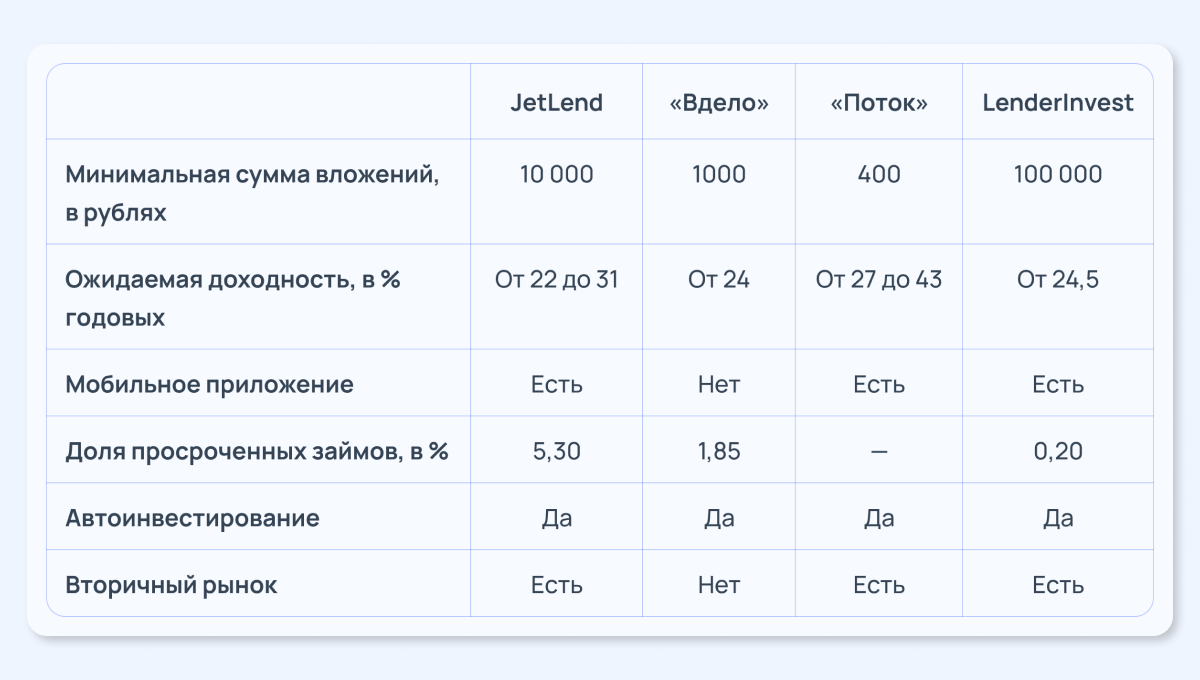Click the 1,85 overdue loans cell
Screen dimensions: 1200x680
tap(719, 451)
